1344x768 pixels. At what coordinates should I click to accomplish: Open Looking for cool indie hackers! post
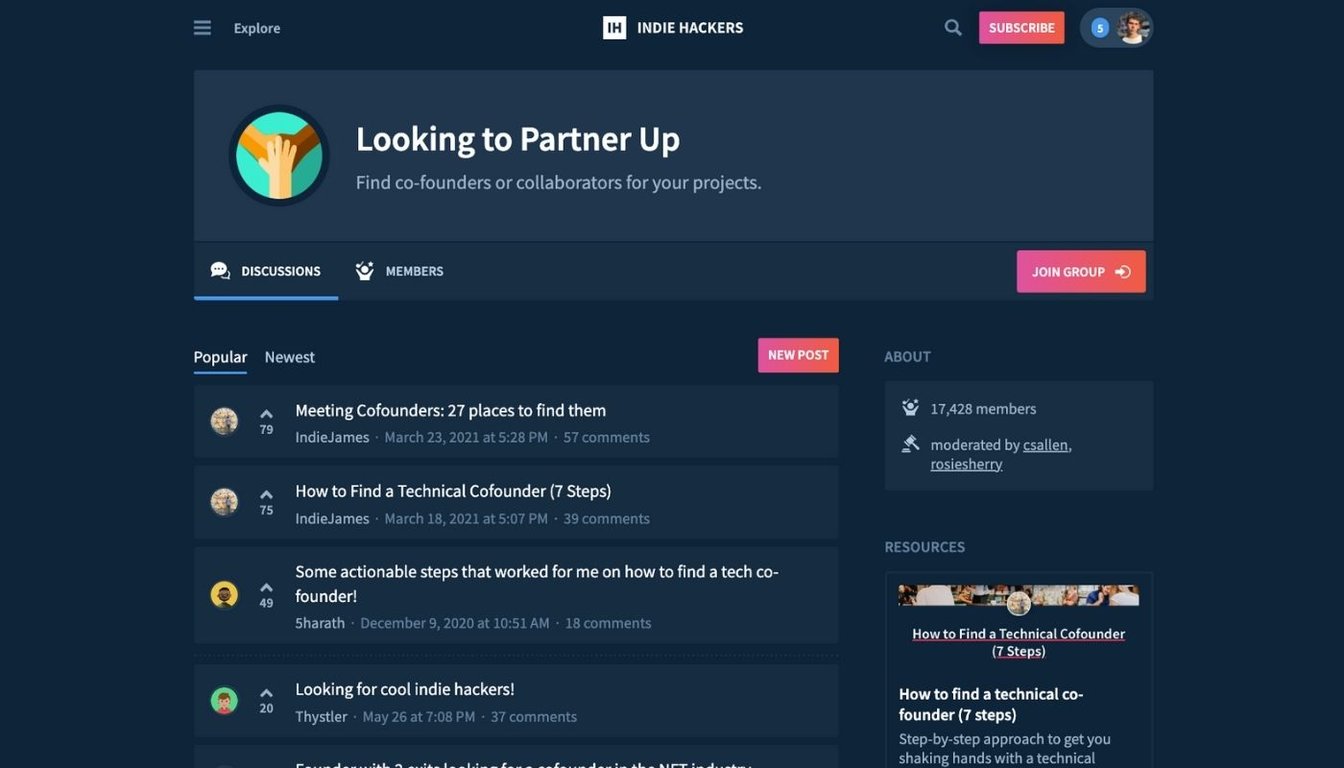(x=405, y=689)
